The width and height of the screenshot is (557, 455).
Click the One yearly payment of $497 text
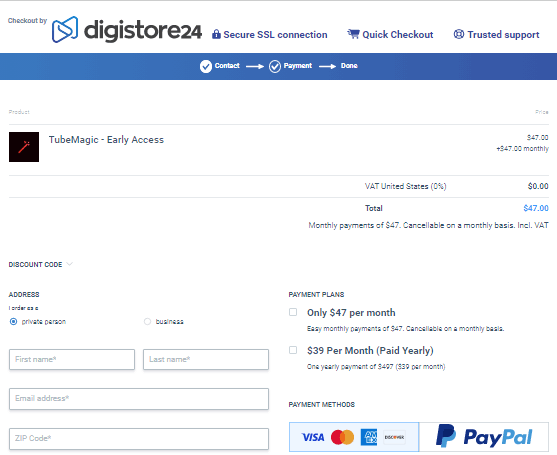376,367
